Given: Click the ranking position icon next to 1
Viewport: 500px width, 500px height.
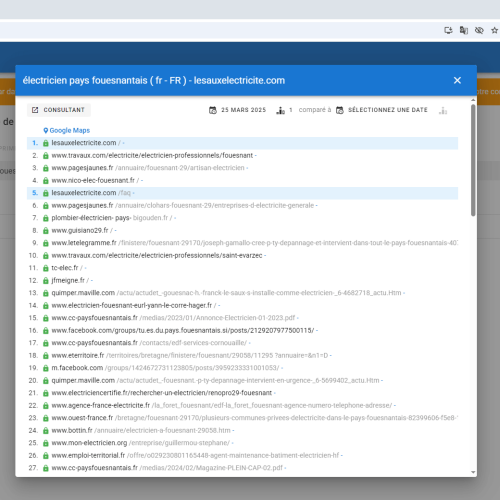Looking at the screenshot, I should (280, 110).
